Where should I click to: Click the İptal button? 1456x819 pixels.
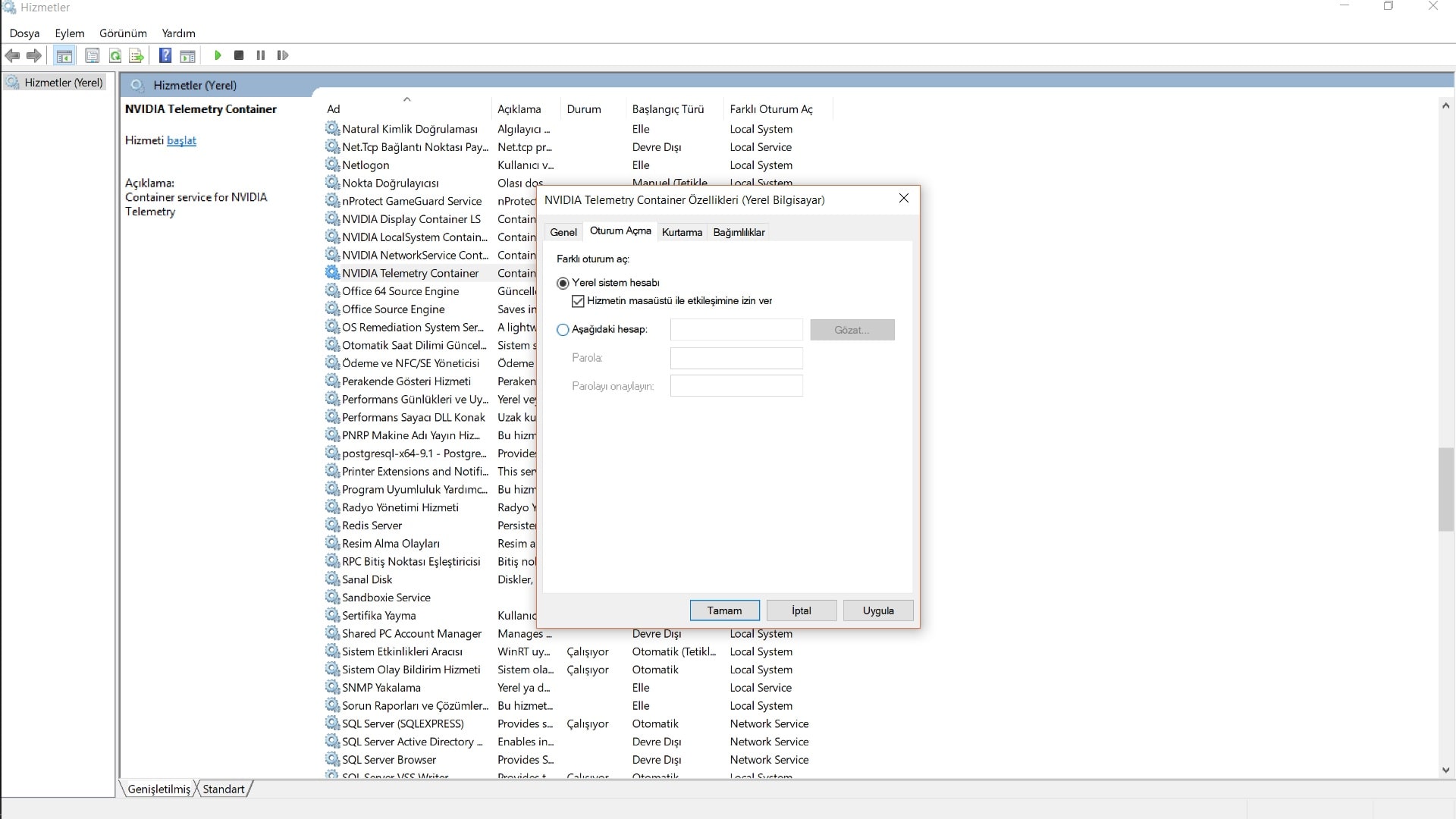(x=801, y=610)
